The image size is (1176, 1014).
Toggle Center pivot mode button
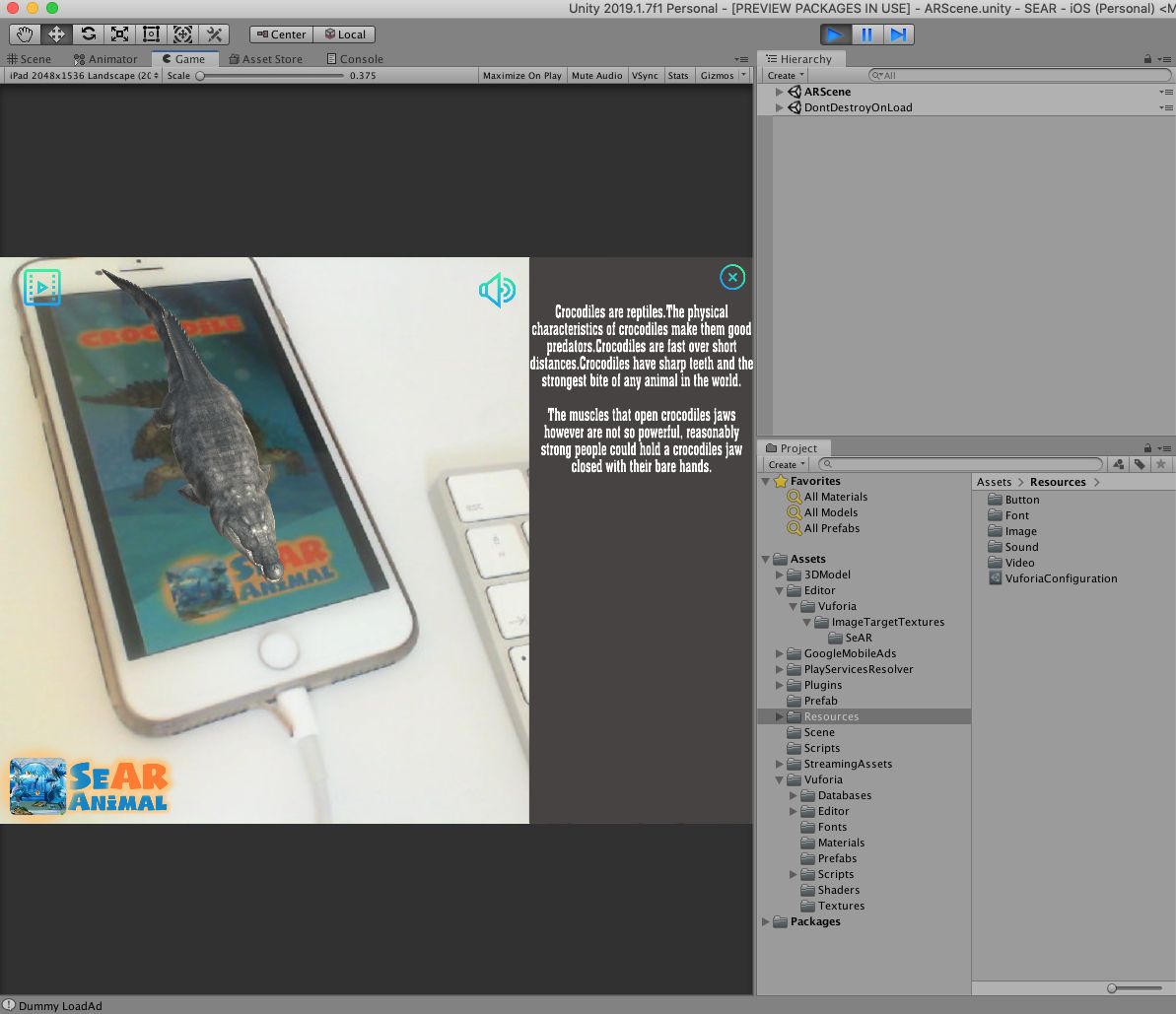(x=281, y=34)
